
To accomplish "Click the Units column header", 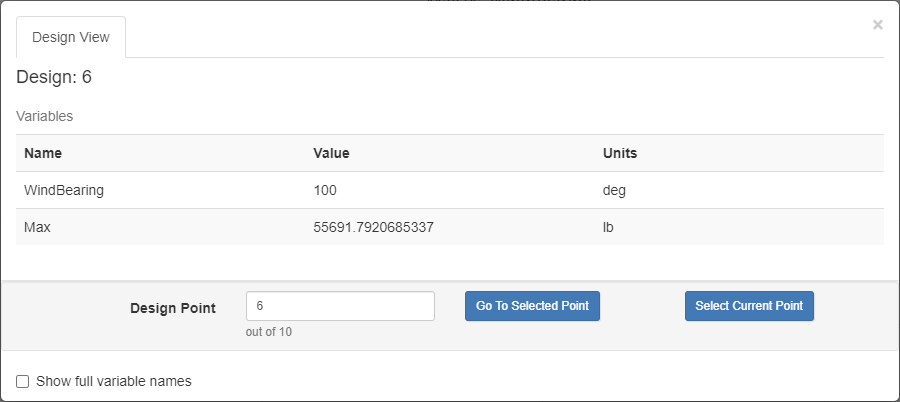I will [x=620, y=153].
